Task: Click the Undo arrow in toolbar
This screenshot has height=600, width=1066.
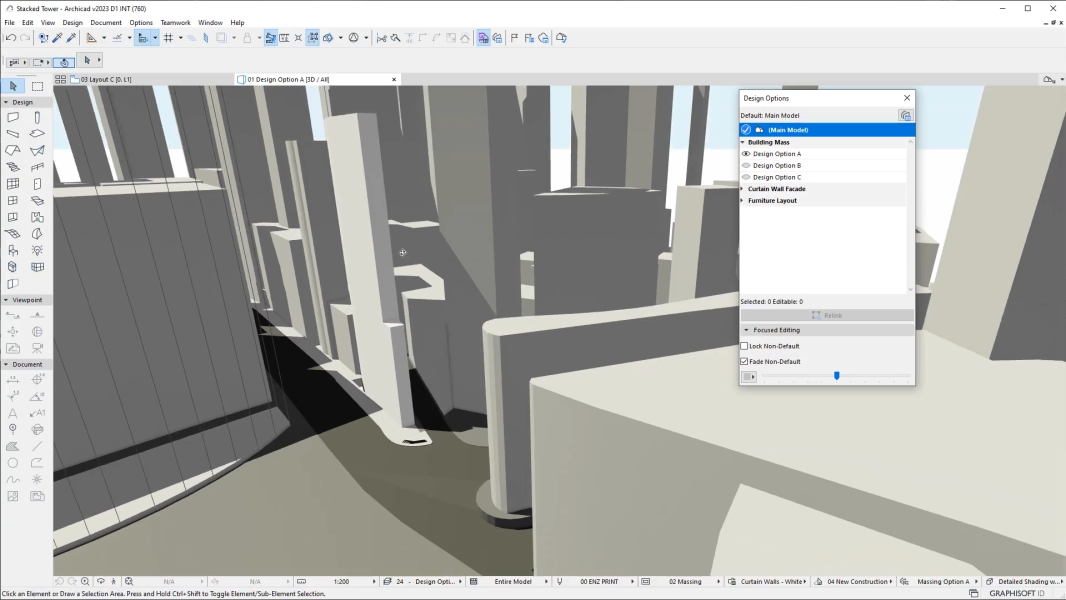Action: [x=11, y=38]
